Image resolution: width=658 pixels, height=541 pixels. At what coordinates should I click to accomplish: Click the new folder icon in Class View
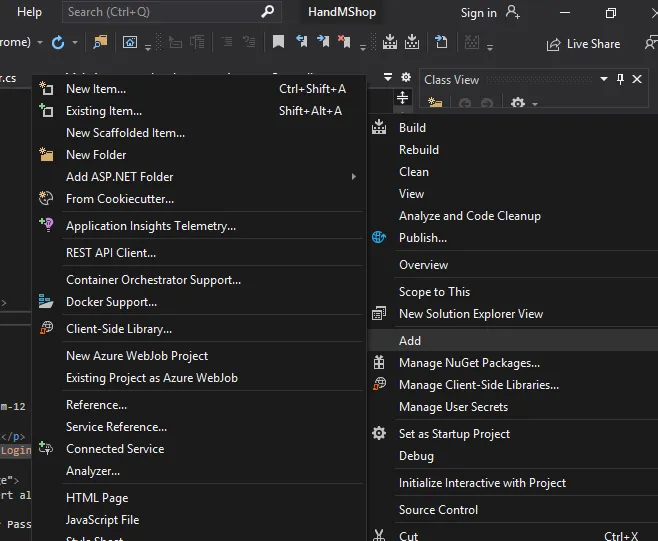click(435, 103)
